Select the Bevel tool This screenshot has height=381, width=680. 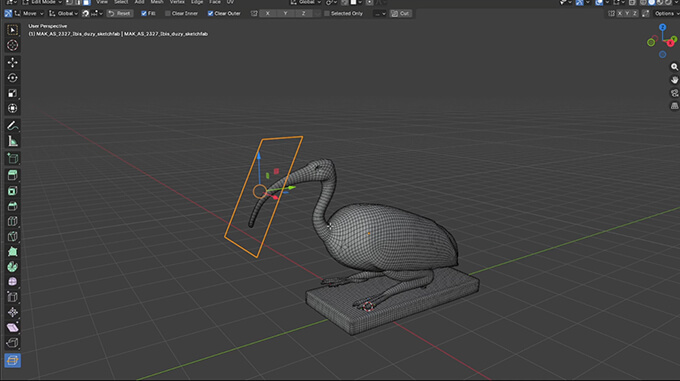13,206
